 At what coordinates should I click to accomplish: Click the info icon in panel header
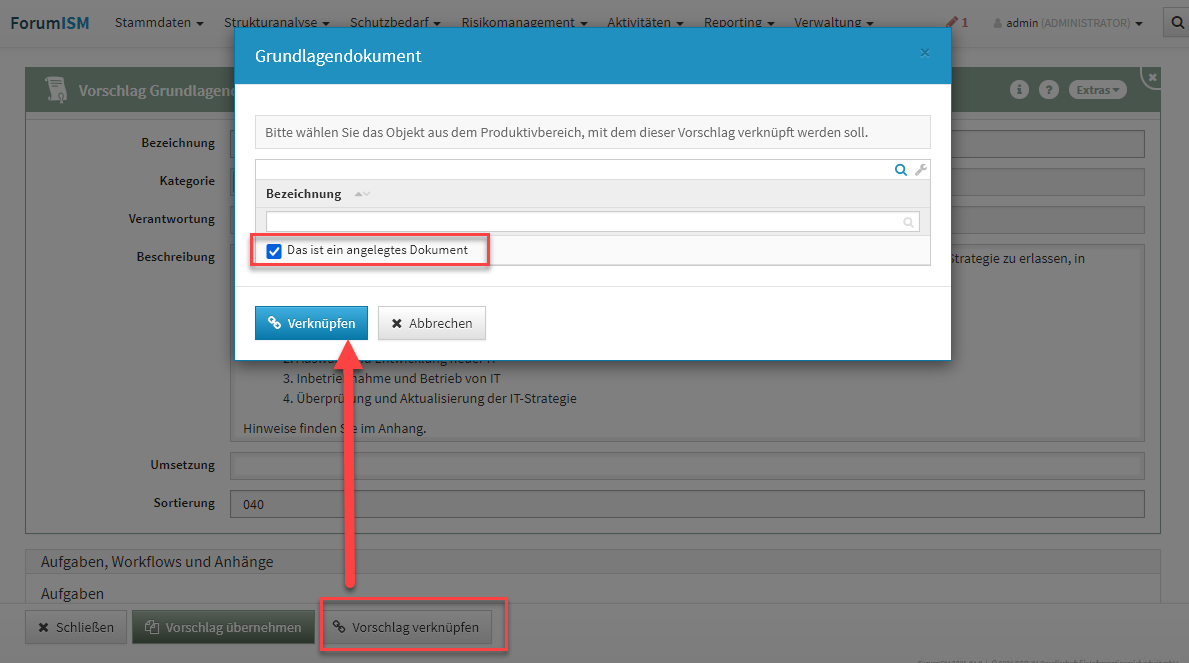pyautogui.click(x=1019, y=90)
